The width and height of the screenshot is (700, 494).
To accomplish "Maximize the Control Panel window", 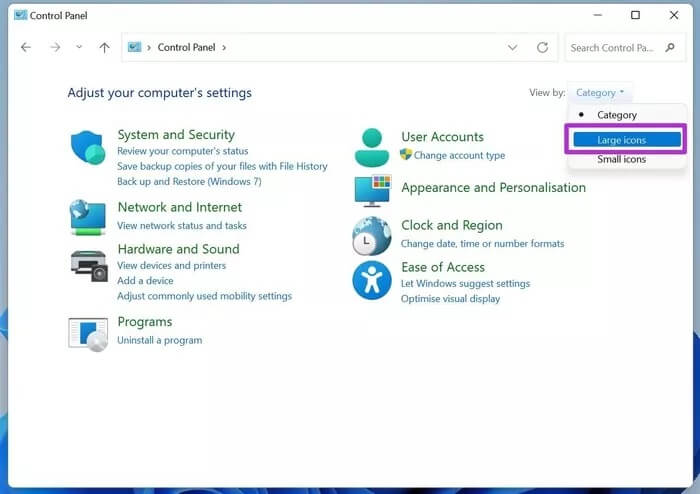I will click(635, 15).
